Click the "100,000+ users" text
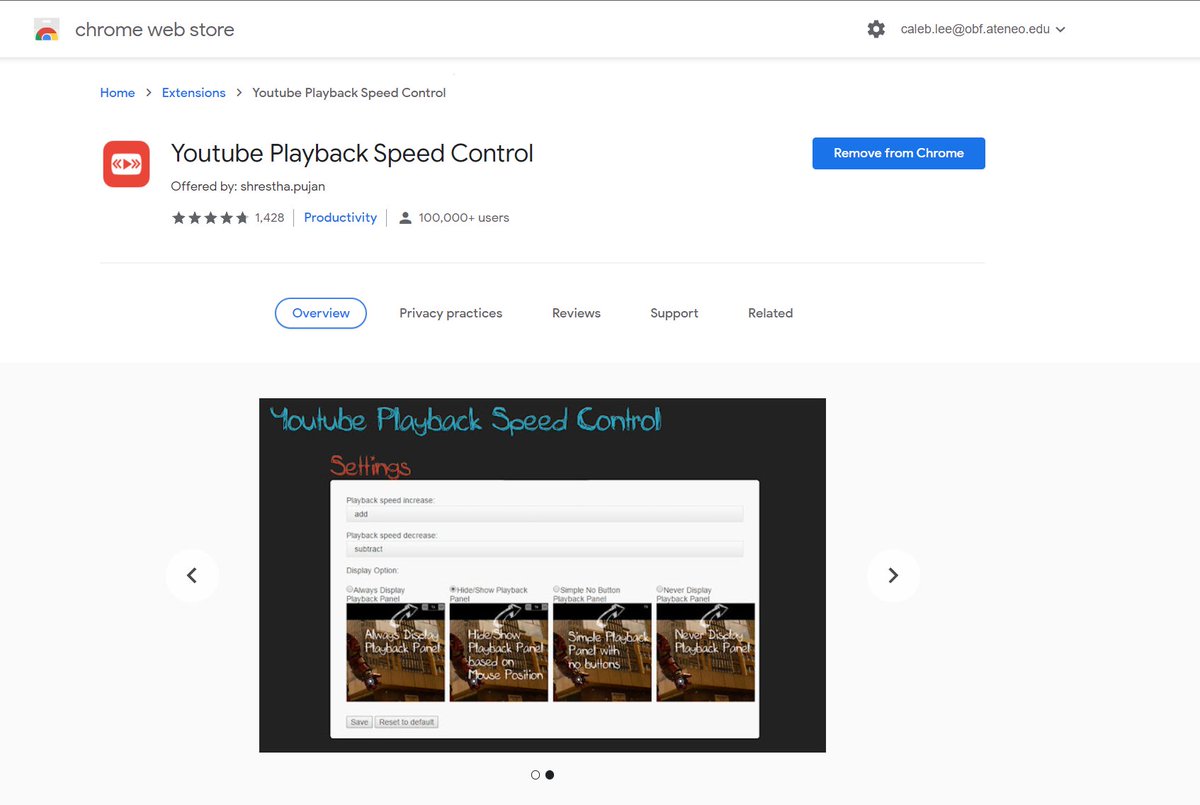Viewport: 1200px width, 805px height. 464,217
